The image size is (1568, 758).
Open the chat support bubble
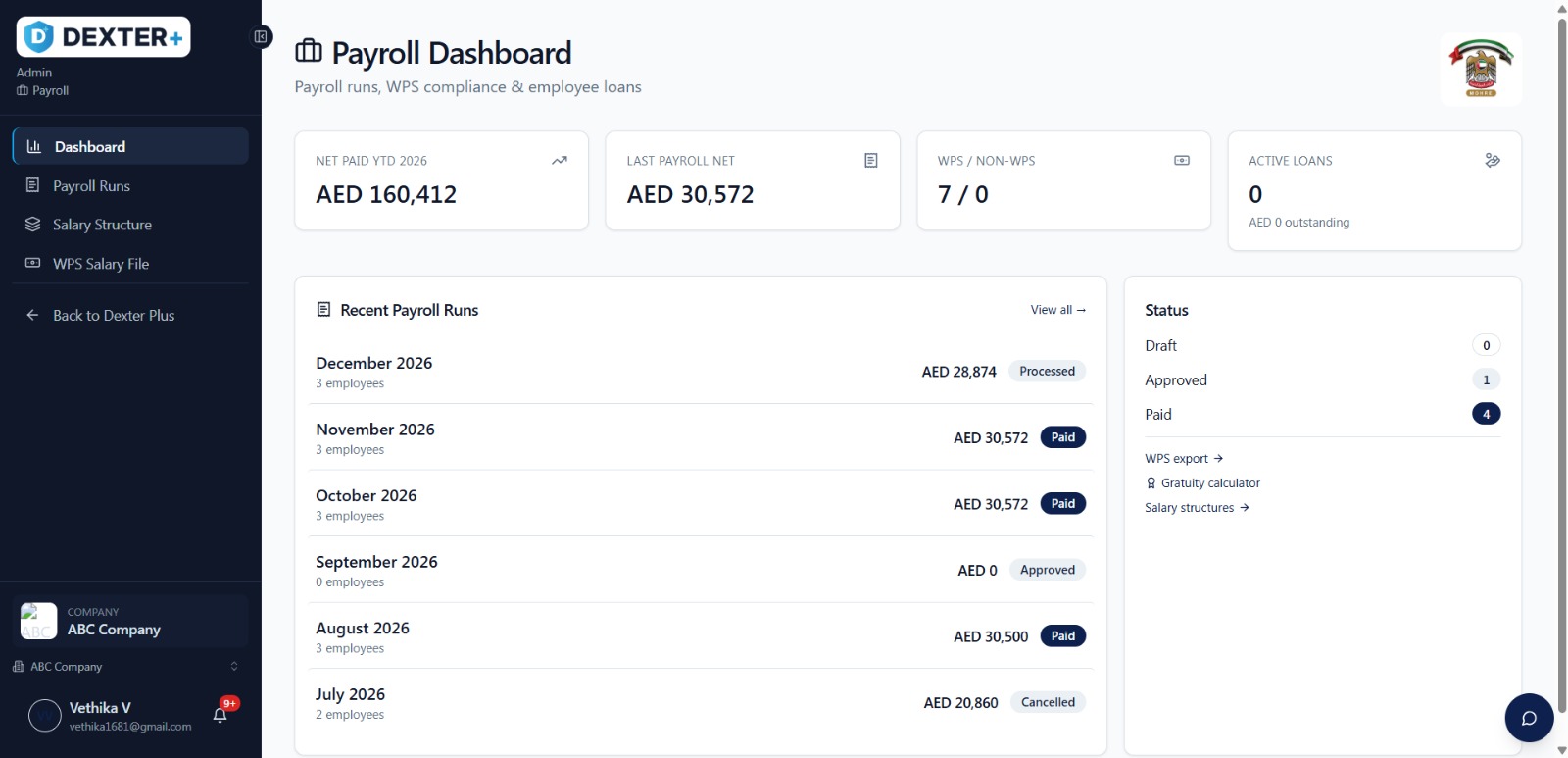coord(1529,718)
